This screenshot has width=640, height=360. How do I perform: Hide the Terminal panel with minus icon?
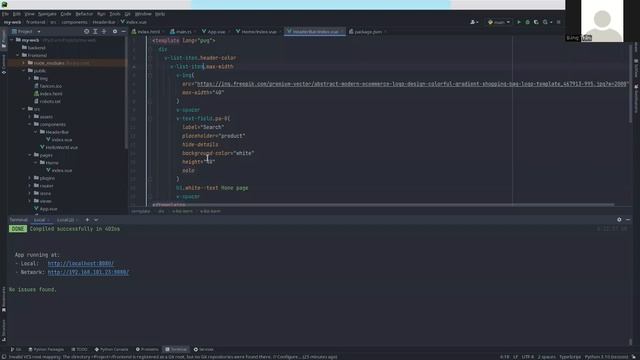(x=628, y=220)
